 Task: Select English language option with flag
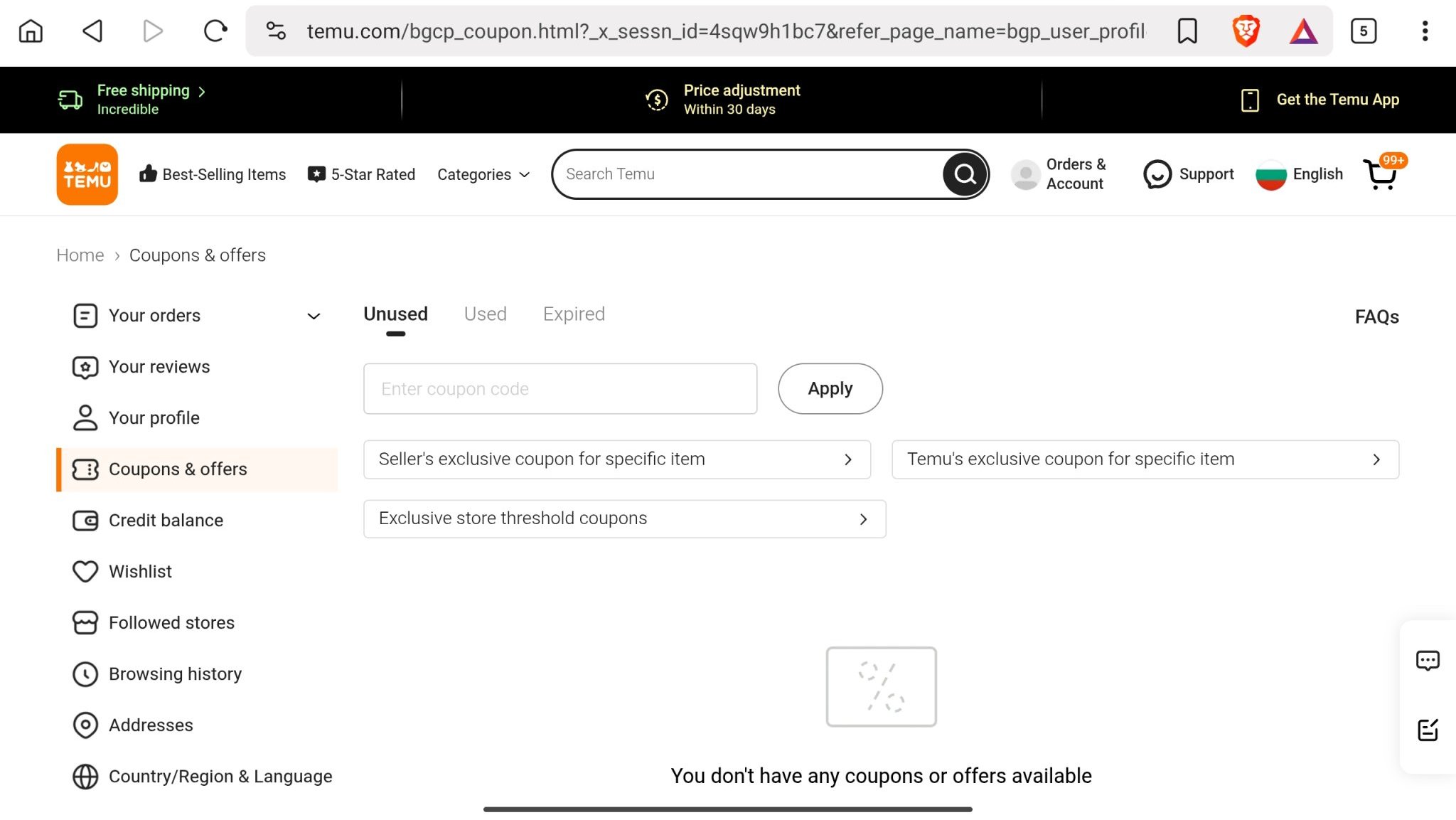click(x=1300, y=174)
